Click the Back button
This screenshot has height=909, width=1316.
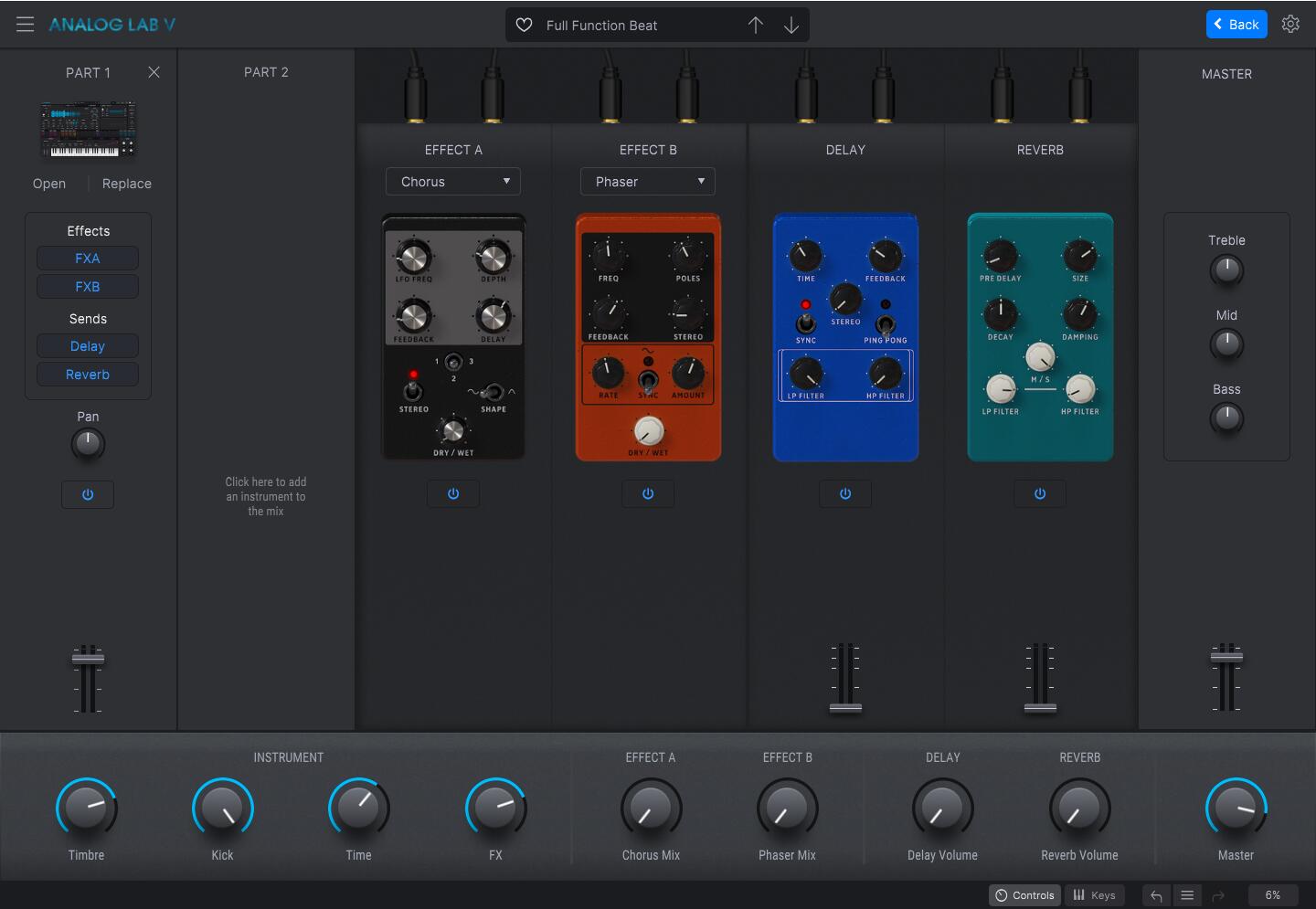click(x=1236, y=25)
